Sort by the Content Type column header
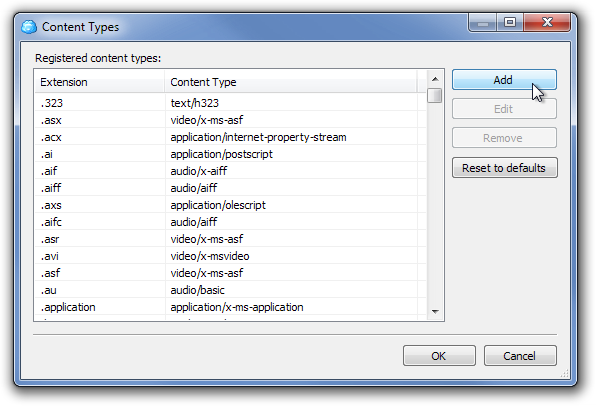The height and width of the screenshot is (406, 596). tap(291, 82)
